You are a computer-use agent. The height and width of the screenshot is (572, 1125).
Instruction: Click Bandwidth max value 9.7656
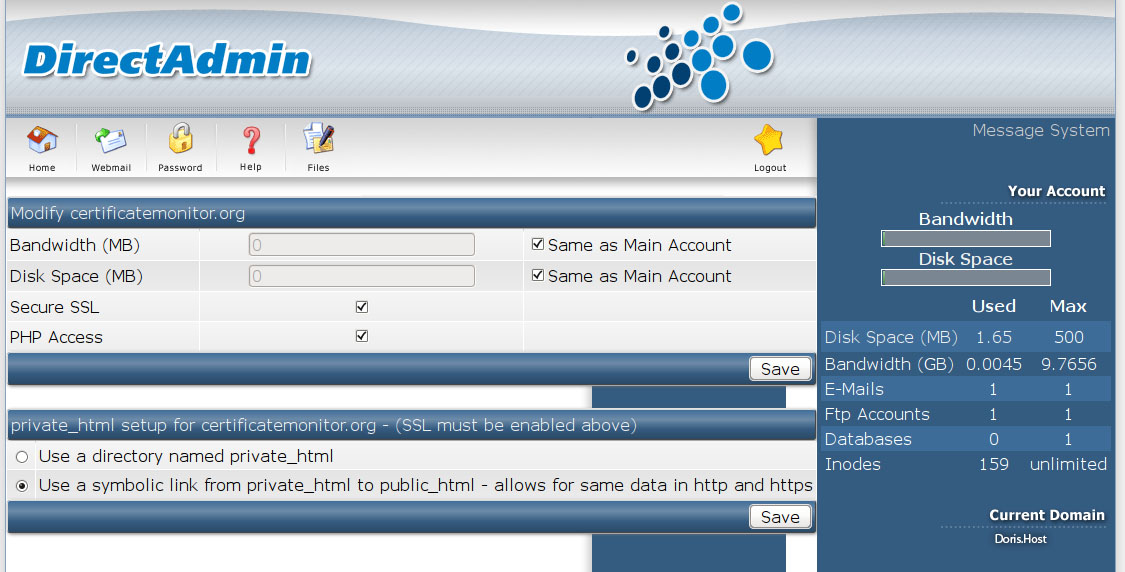click(x=1068, y=364)
